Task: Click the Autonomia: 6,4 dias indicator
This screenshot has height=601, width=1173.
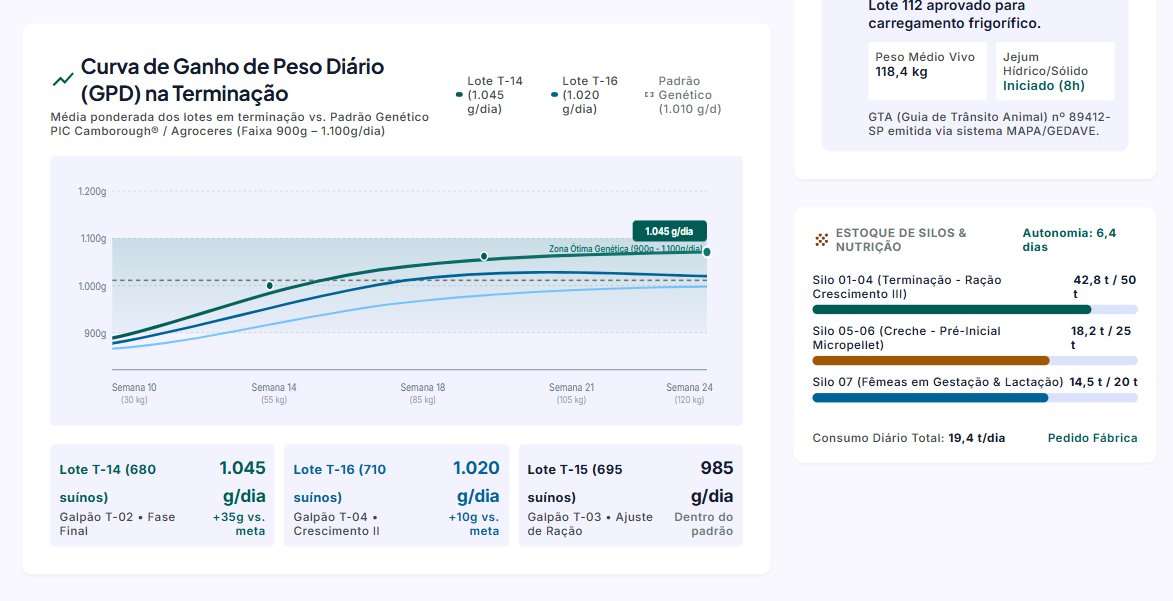Action: pyautogui.click(x=1070, y=240)
